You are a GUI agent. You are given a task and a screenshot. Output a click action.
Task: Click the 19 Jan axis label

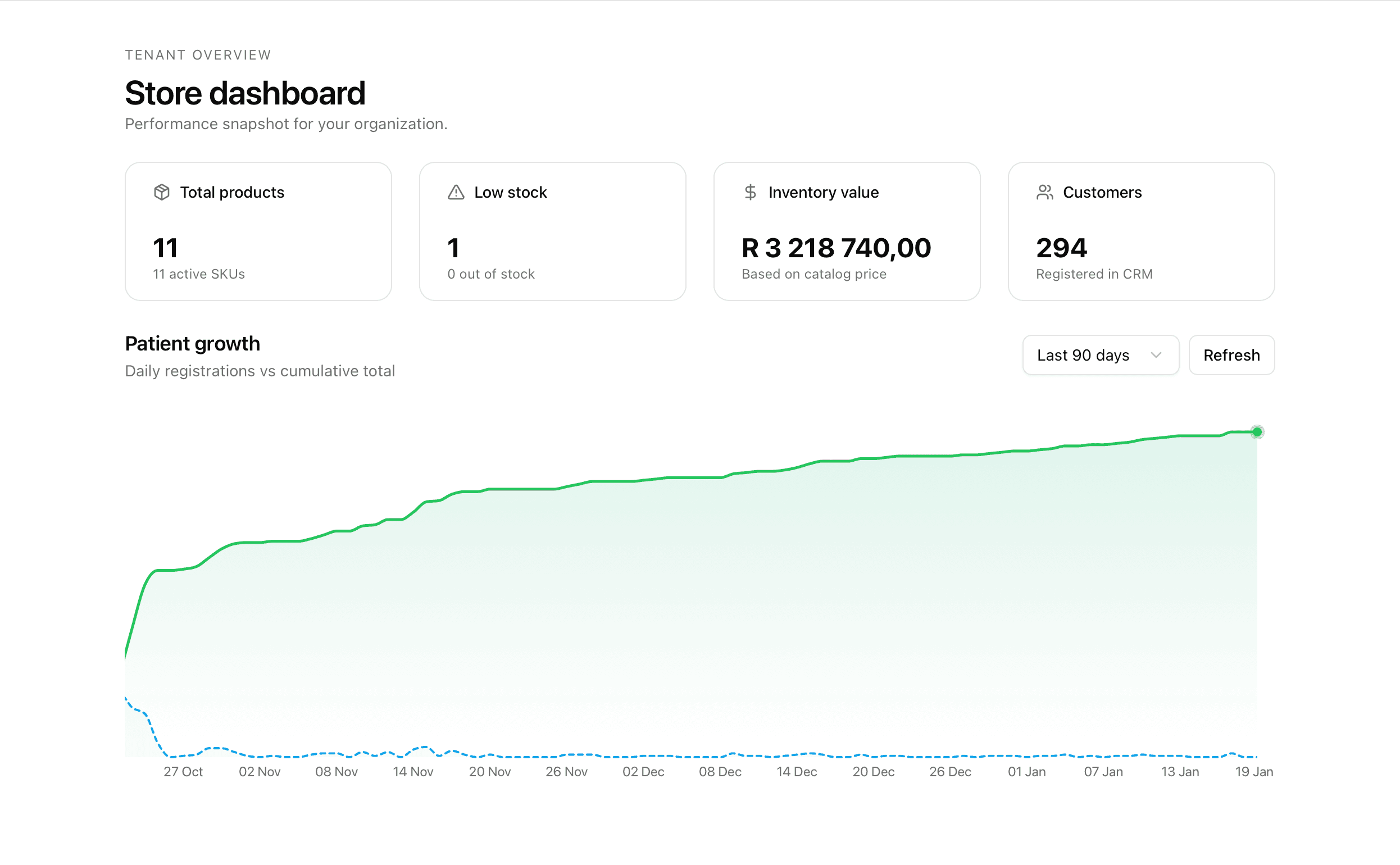coord(1254,771)
